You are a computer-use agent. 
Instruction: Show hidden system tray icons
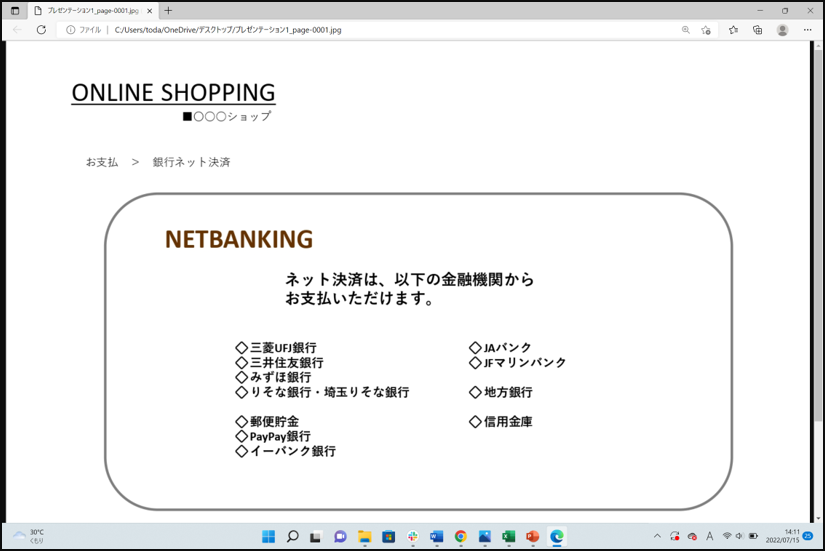click(657, 536)
